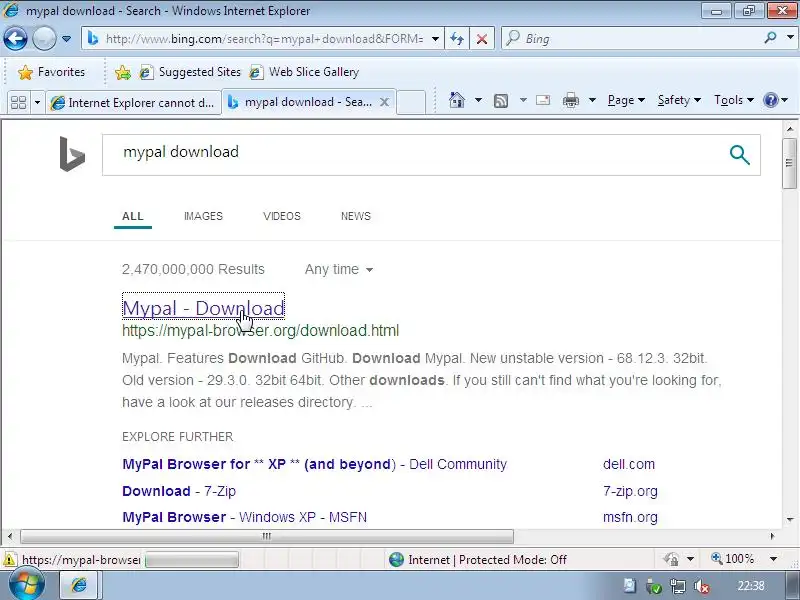Switch to the VIDEOS results tab
Screen dimensions: 800x600
click(282, 216)
